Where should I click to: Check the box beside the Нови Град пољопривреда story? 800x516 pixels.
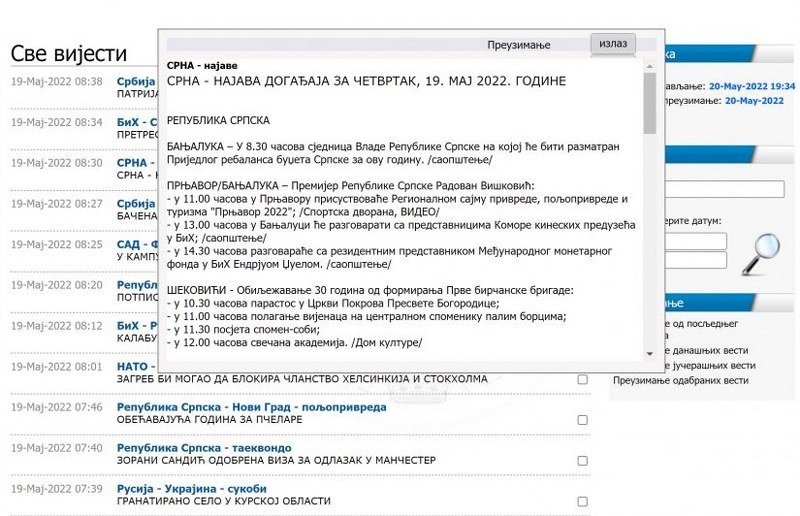click(x=582, y=420)
